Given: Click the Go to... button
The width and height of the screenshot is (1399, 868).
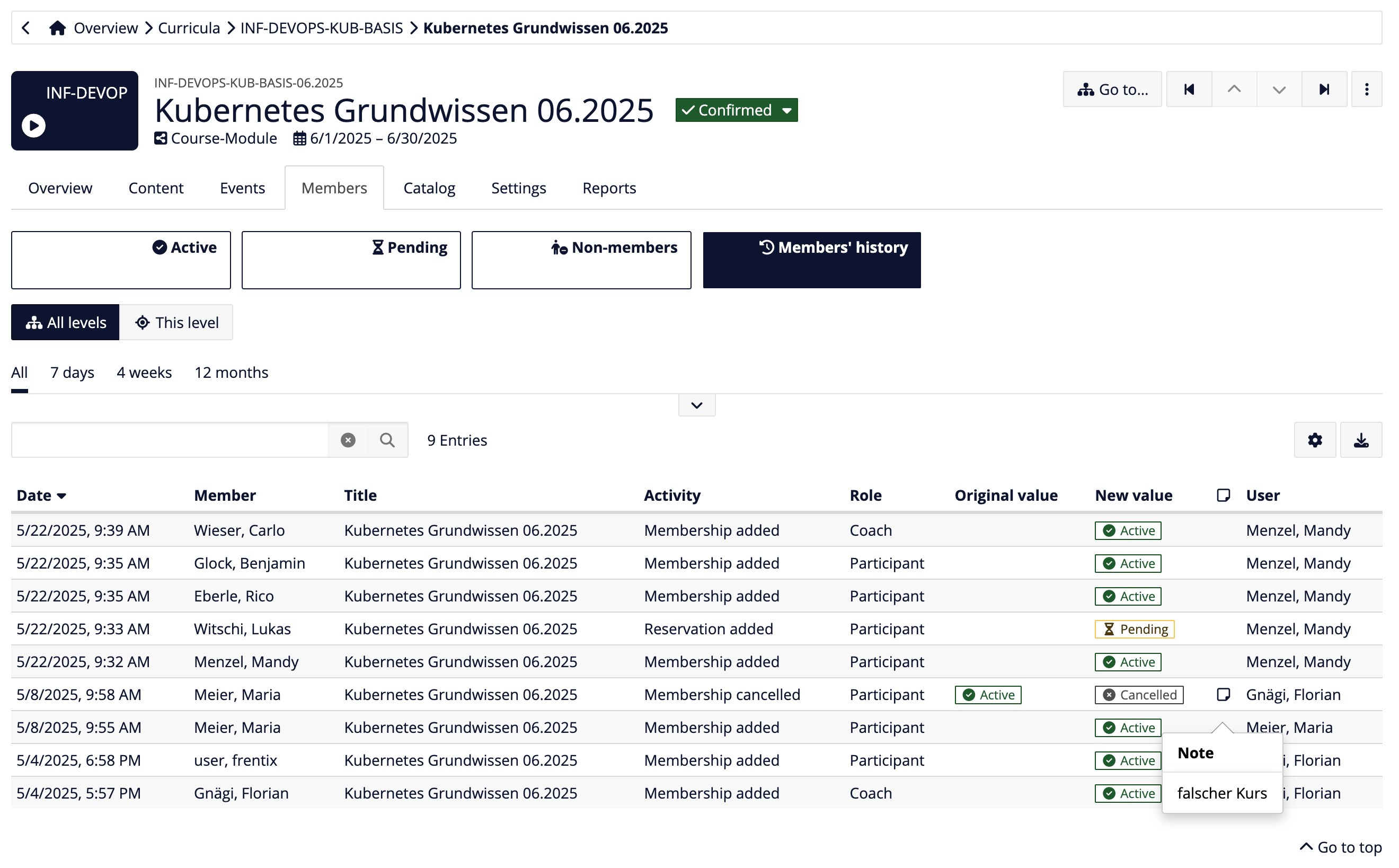Looking at the screenshot, I should 1112,90.
